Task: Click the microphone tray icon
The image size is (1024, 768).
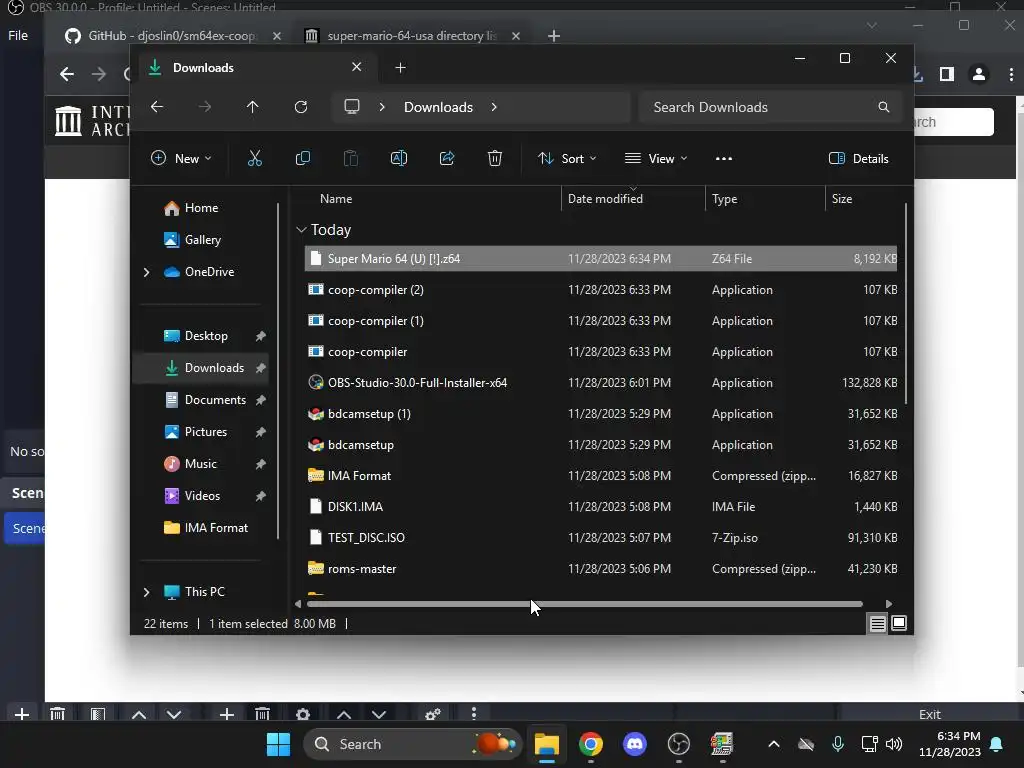Action: pos(838,744)
